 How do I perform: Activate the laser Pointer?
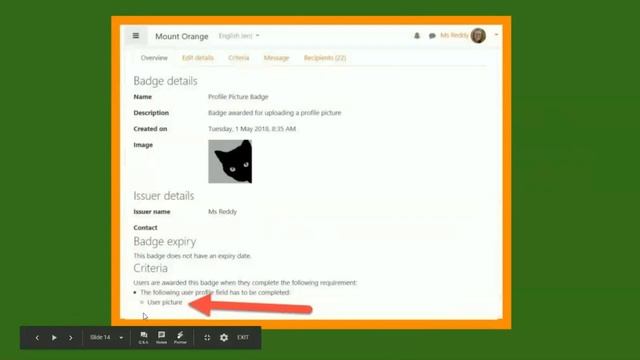[x=180, y=338]
